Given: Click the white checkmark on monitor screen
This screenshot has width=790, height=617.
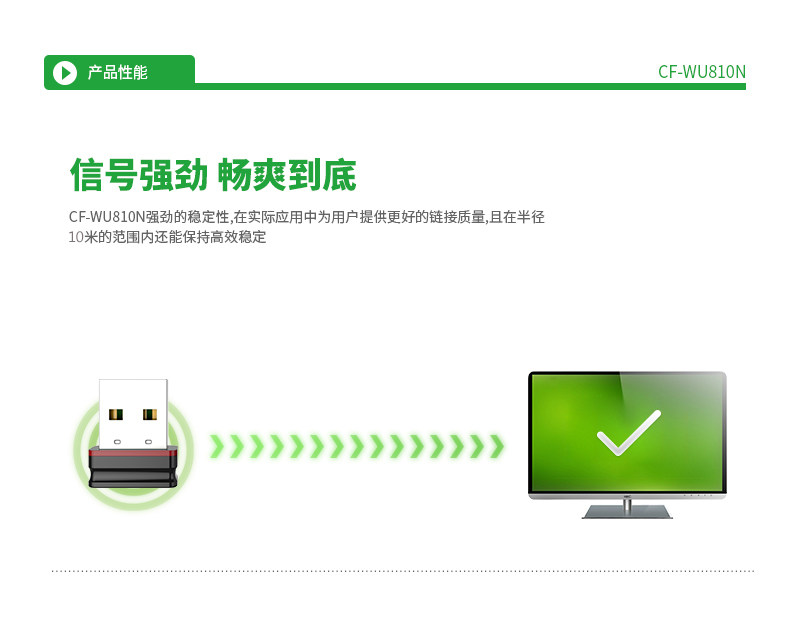Looking at the screenshot, I should pyautogui.click(x=628, y=433).
